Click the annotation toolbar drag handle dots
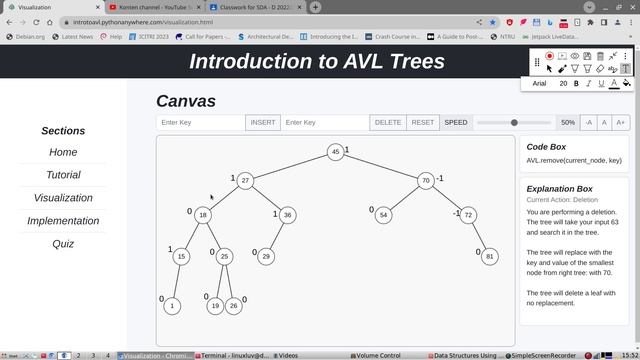 [x=537, y=62]
